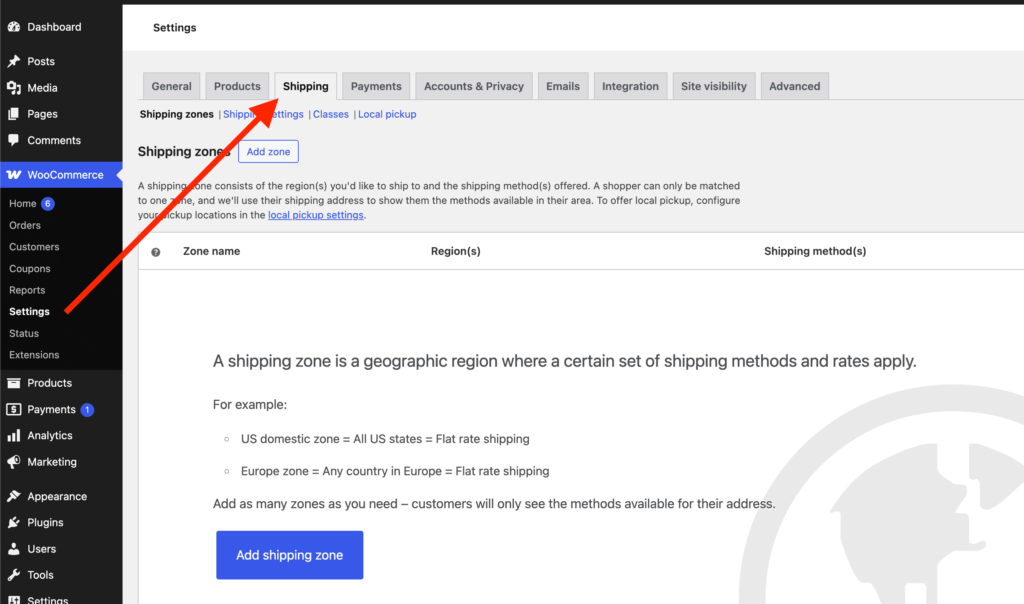Click the Add shipping zone button
Screen dimensions: 1024x604
[290, 555]
